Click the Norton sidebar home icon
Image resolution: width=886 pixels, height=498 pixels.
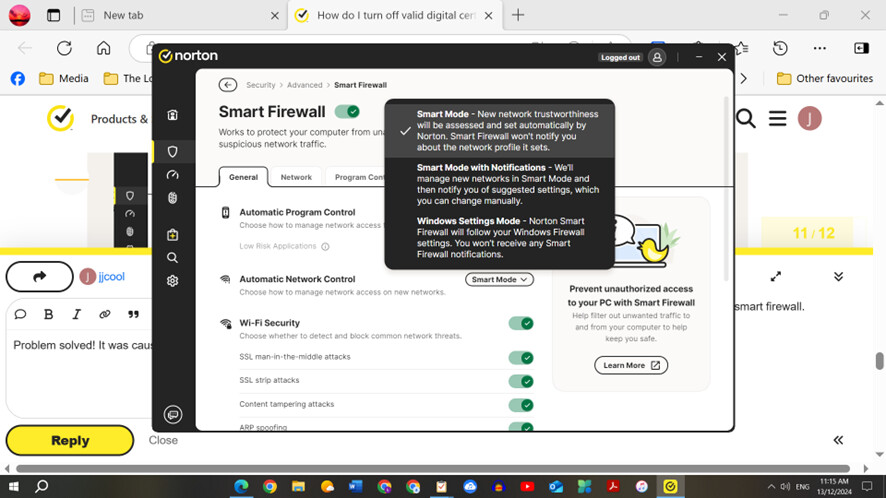[173, 115]
